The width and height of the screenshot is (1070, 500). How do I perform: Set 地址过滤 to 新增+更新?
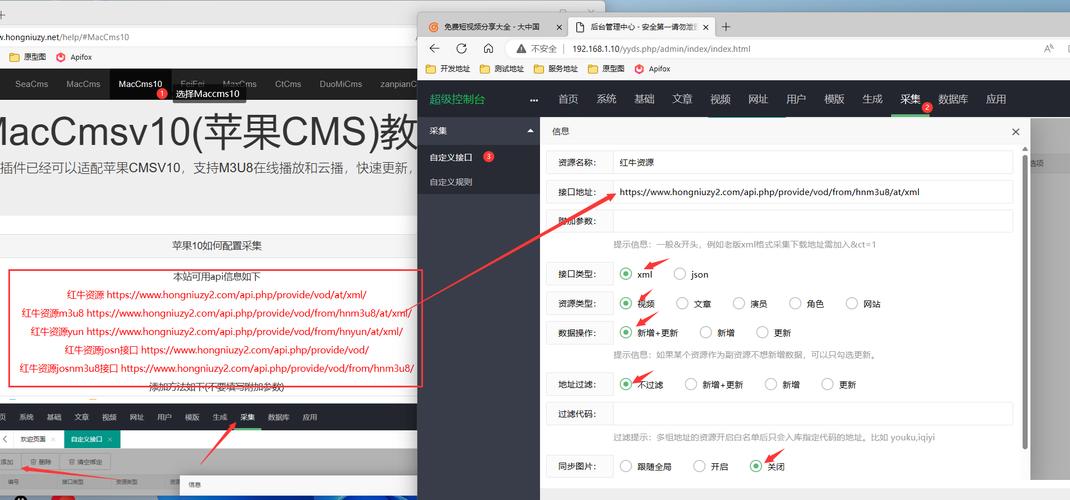691,384
